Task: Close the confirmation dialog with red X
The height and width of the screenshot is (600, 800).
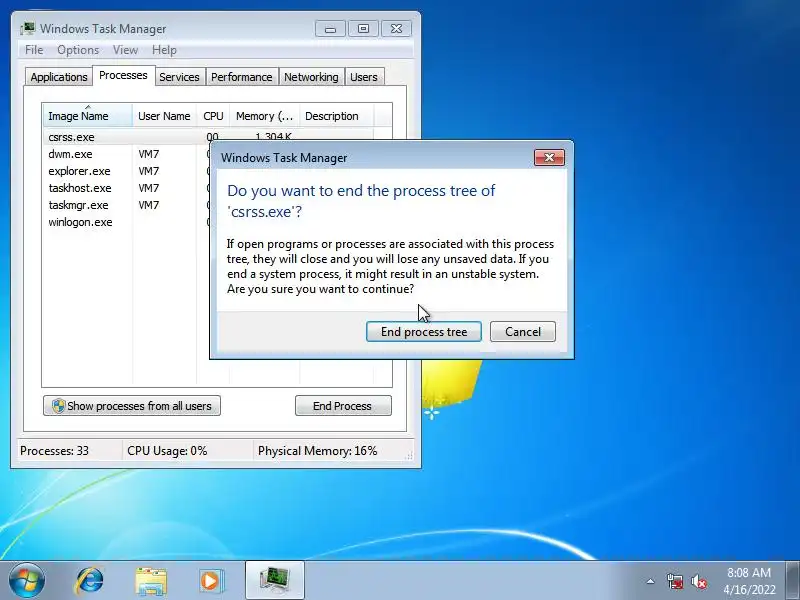Action: (x=549, y=158)
